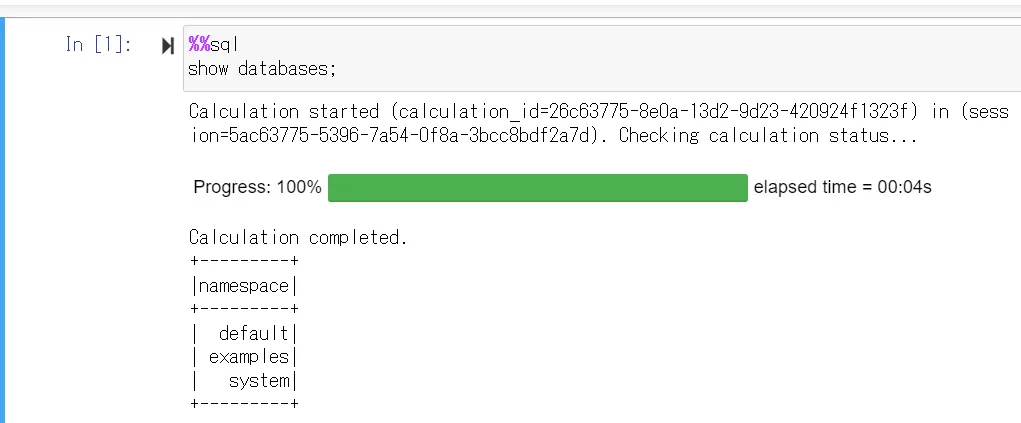The height and width of the screenshot is (423, 1021).
Task: Run the cell with the play icon
Action: pos(168,46)
